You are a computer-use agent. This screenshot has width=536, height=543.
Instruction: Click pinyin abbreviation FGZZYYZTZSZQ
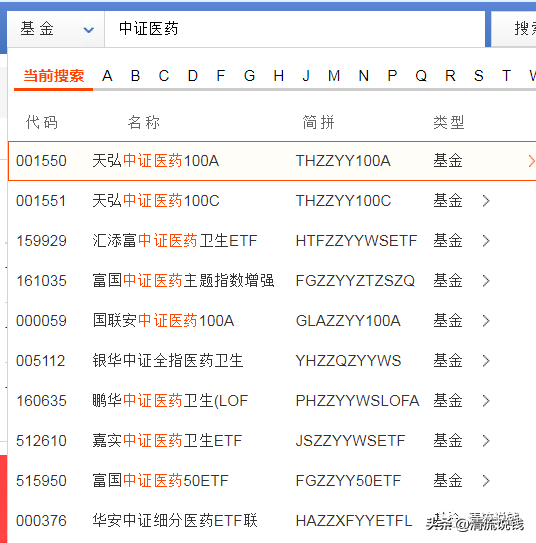tap(355, 281)
